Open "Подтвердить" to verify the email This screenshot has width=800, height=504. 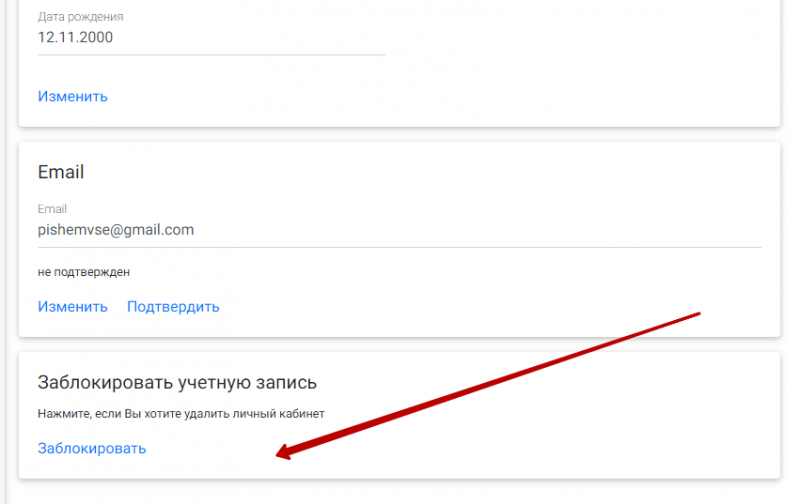click(173, 307)
